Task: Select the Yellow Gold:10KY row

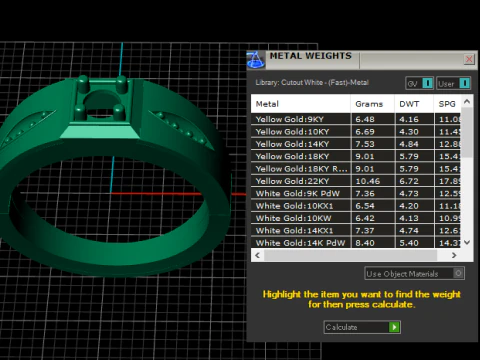Action: click(356, 132)
